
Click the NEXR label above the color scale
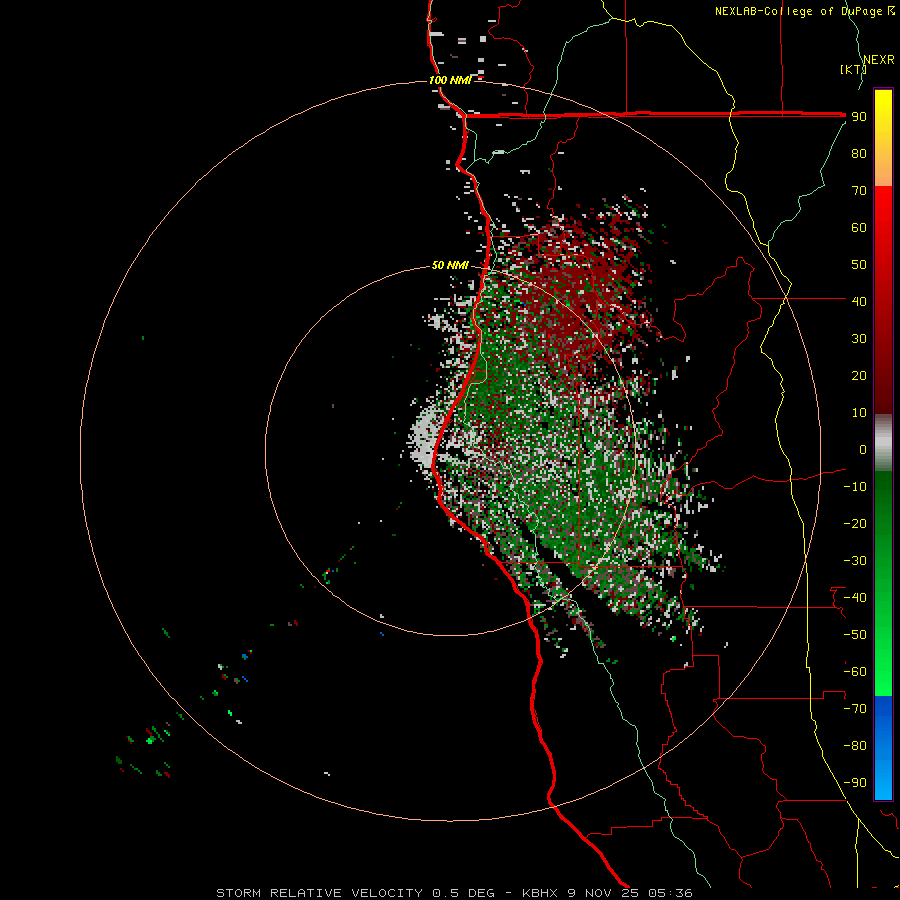pyautogui.click(x=879, y=60)
